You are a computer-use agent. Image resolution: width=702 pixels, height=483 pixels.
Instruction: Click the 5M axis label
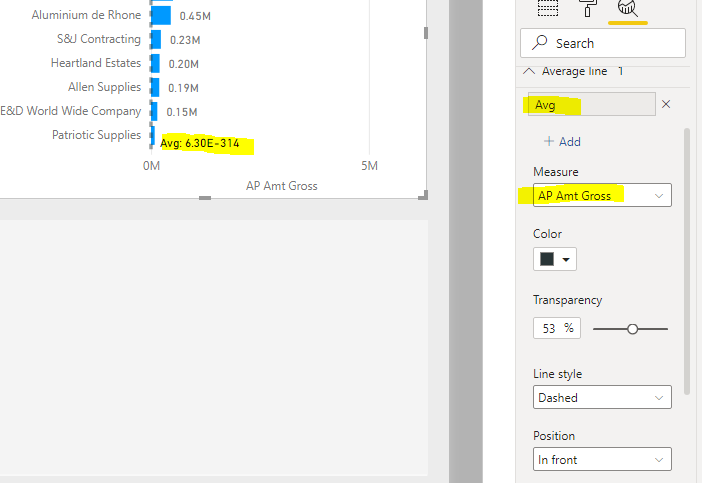(369, 166)
